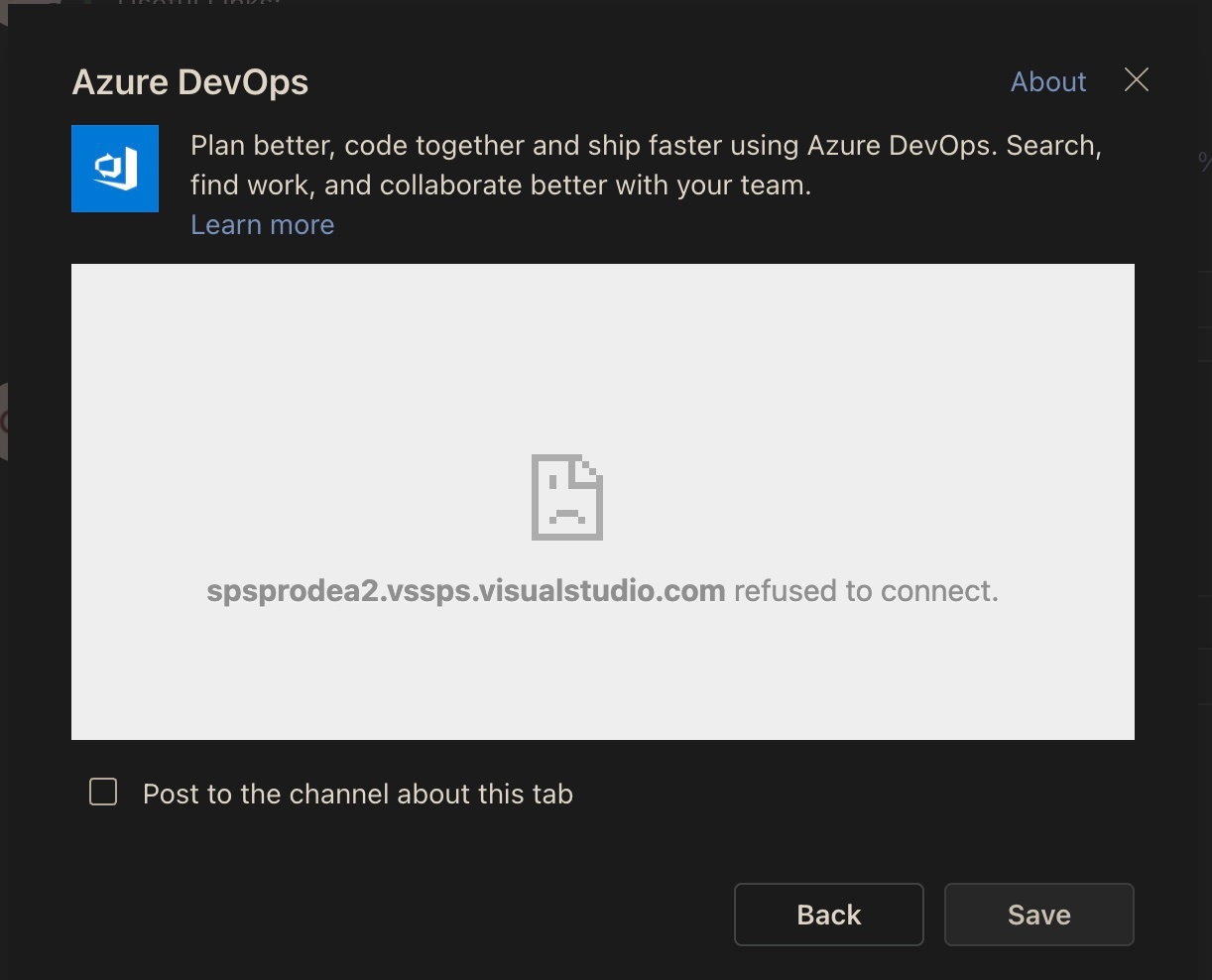This screenshot has height=980, width=1212.
Task: Enable Post to the channel about this tab
Action: pos(103,792)
